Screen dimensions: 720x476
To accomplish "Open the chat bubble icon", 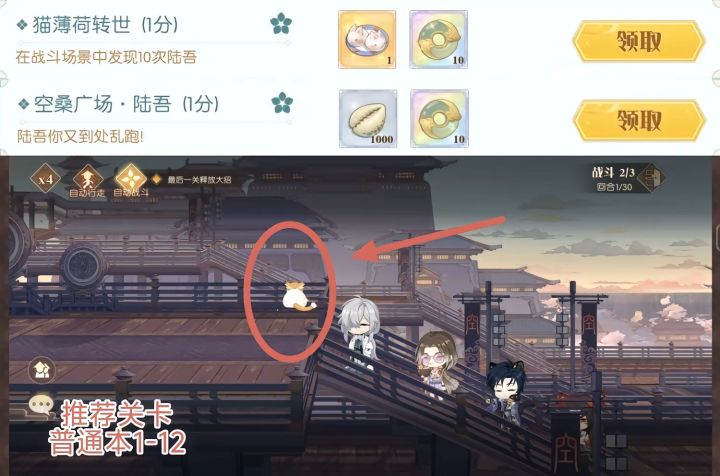I will [41, 405].
